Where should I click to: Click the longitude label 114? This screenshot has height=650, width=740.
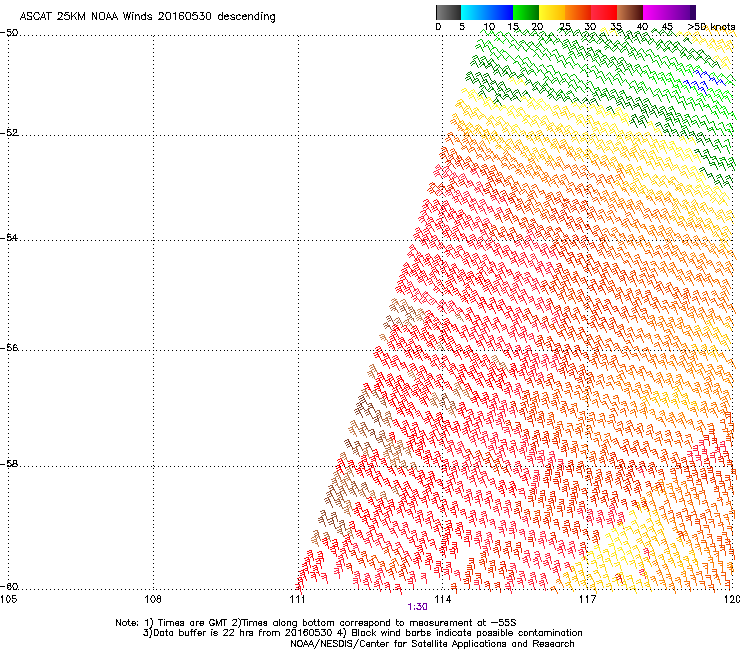(x=443, y=599)
